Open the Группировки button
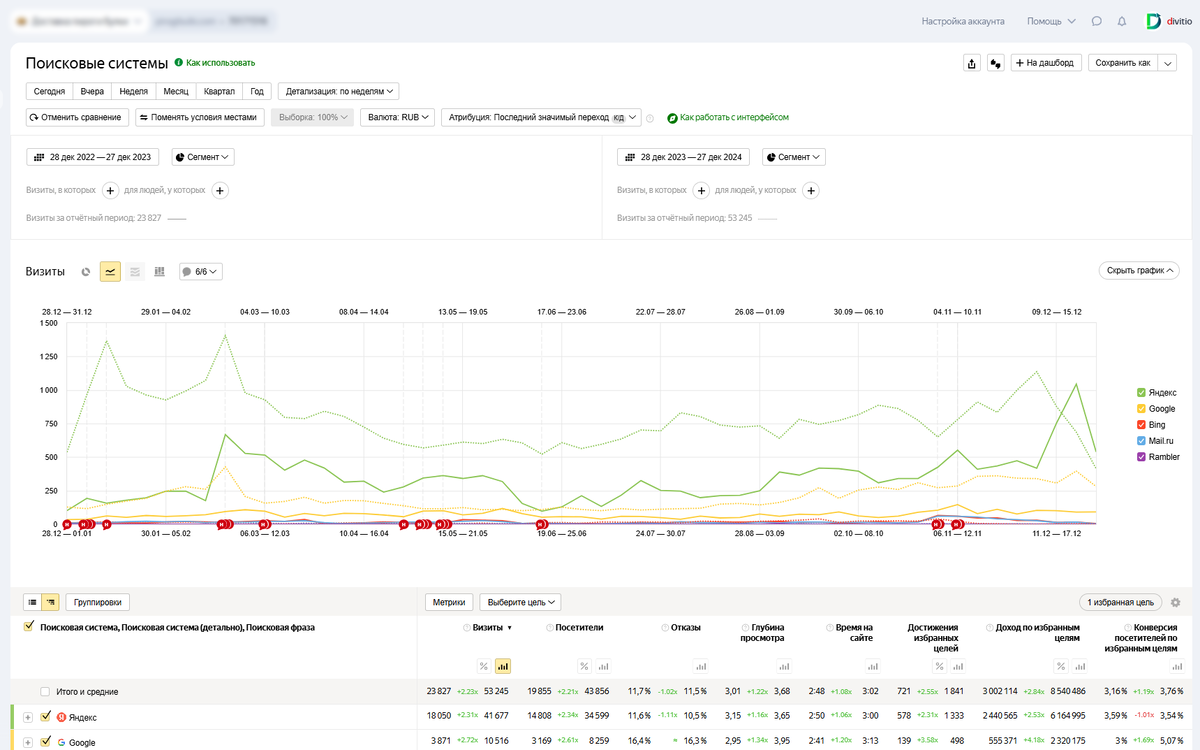This screenshot has width=1200, height=750. click(x=98, y=602)
